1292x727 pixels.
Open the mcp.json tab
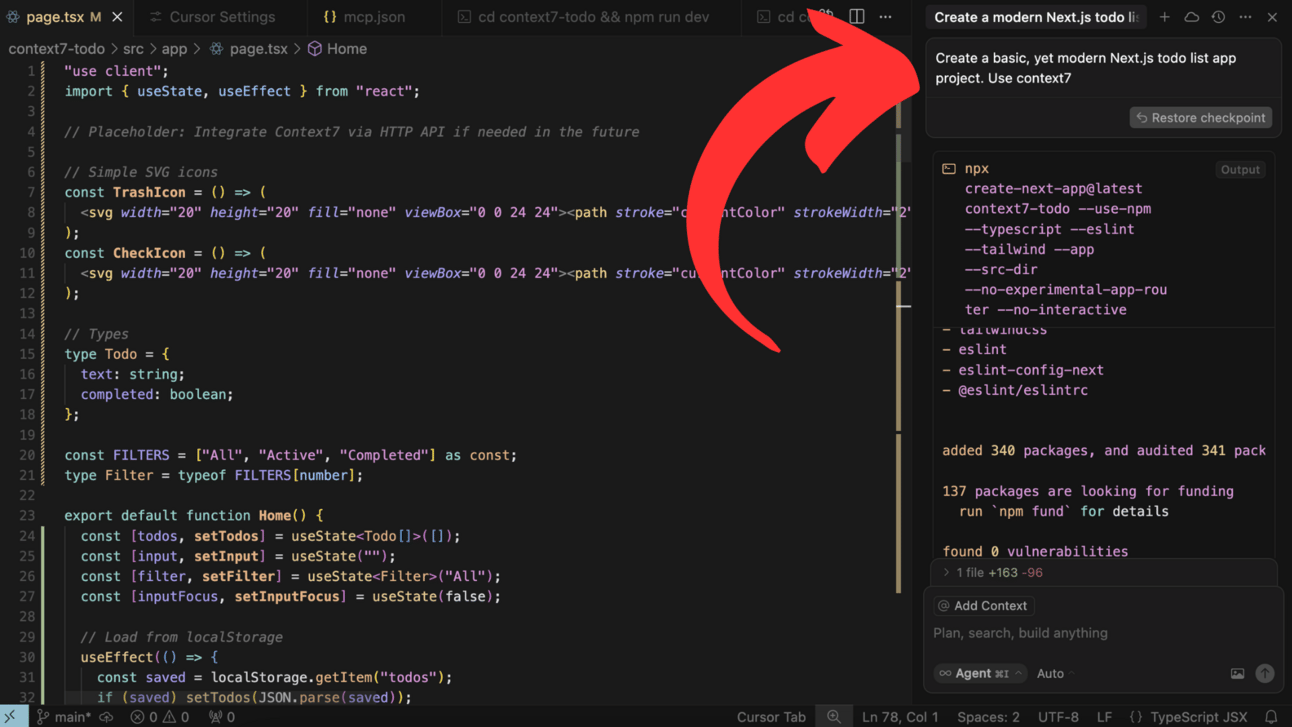(364, 17)
